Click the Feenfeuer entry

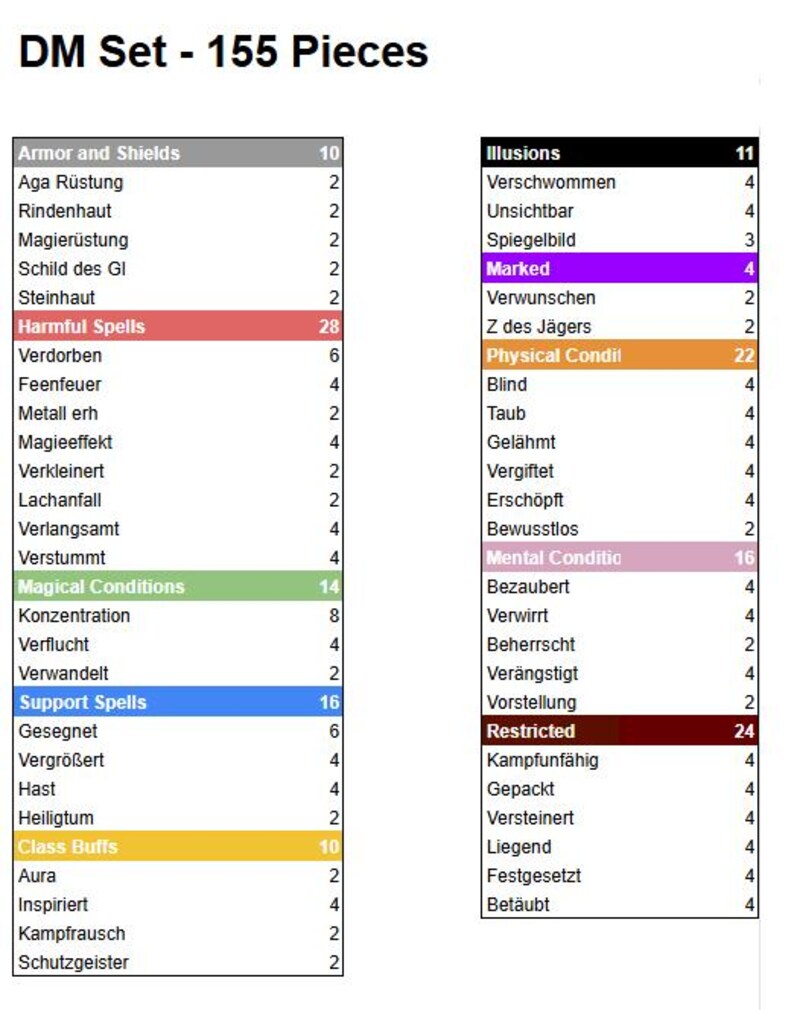tap(60, 385)
